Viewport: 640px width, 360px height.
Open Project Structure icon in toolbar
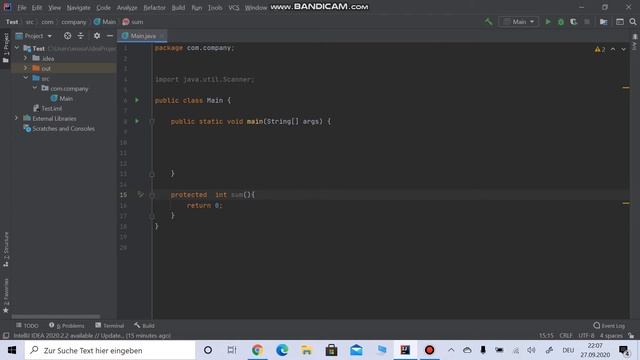[603, 22]
